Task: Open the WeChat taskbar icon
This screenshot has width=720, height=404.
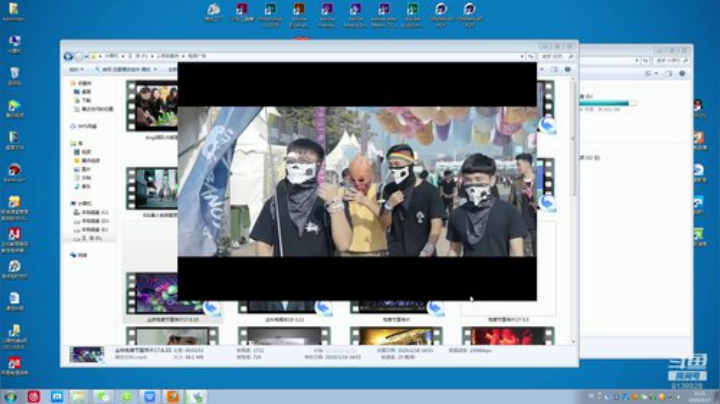Action: [x=102, y=397]
